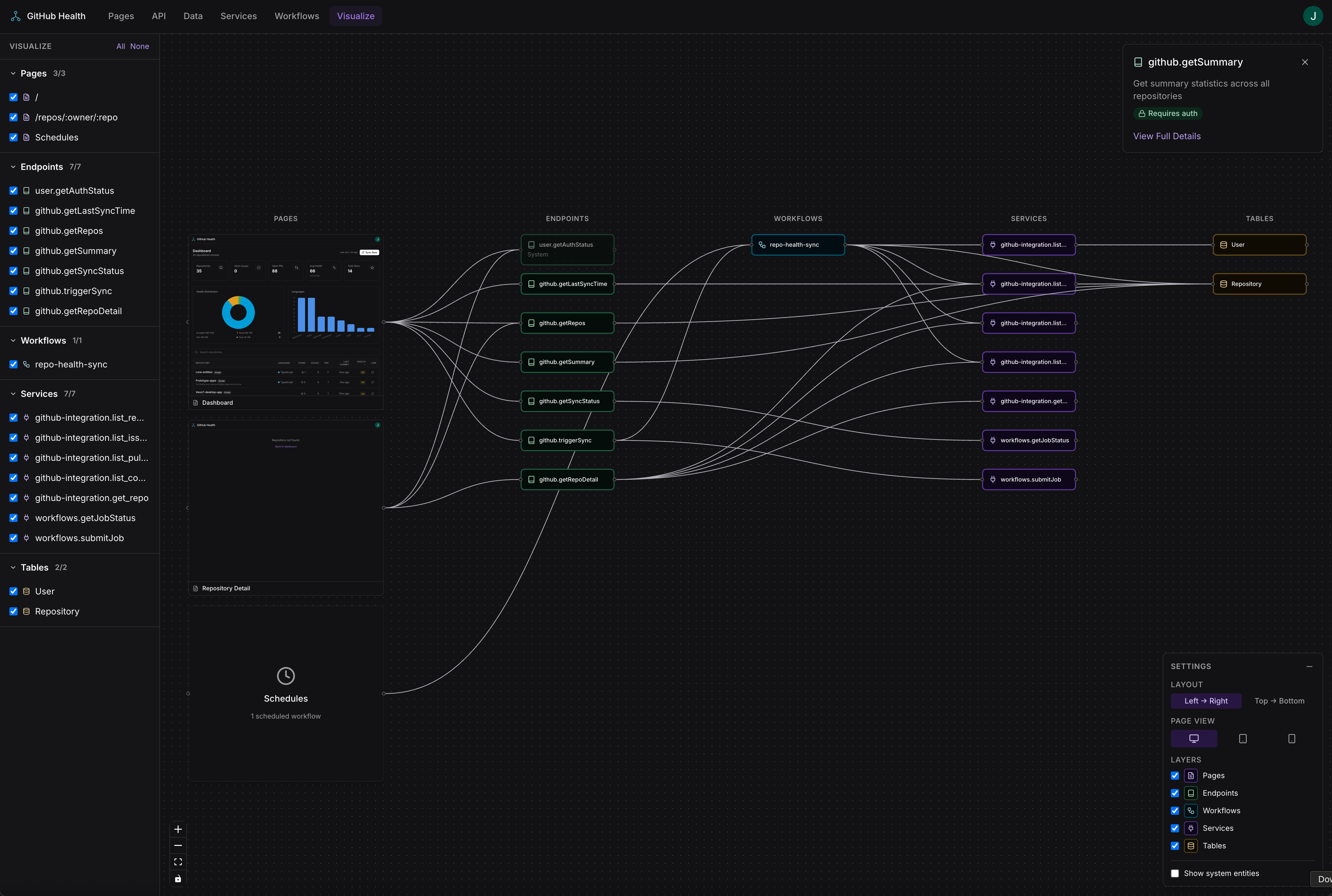Open the Services tab in top navigation
This screenshot has width=1332, height=896.
coord(239,16)
